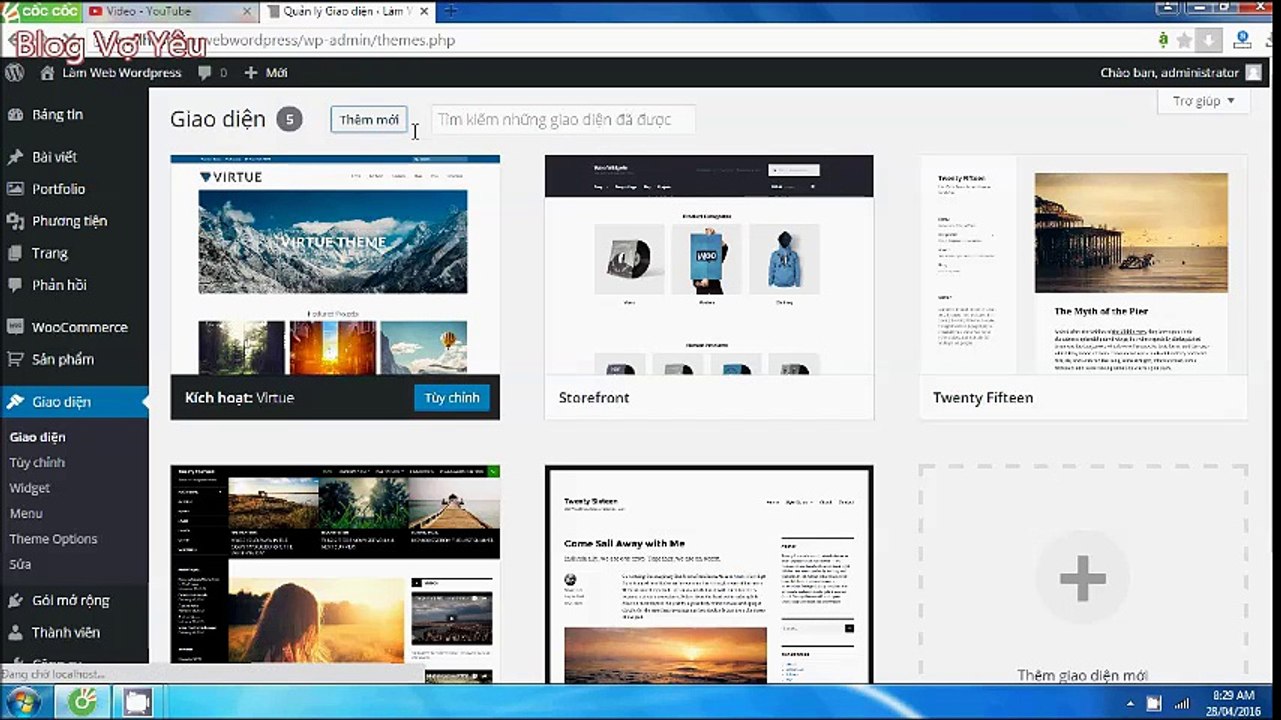Screen dimensions: 1281x720
Task: Click the Tùy chỉnh button on Virtue
Action: 452,397
